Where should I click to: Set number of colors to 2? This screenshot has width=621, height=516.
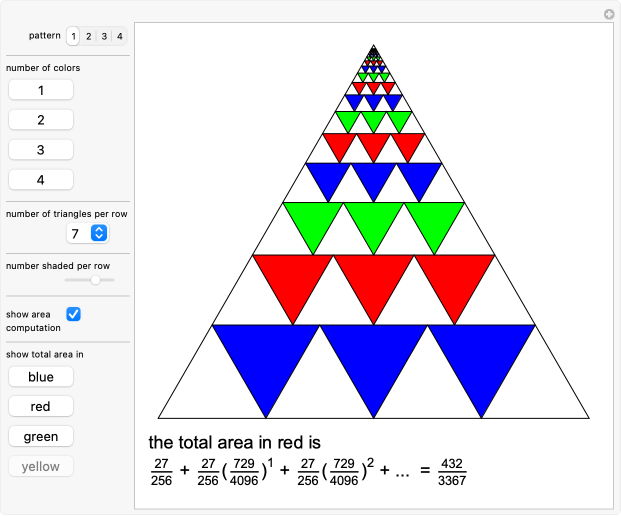tap(41, 120)
